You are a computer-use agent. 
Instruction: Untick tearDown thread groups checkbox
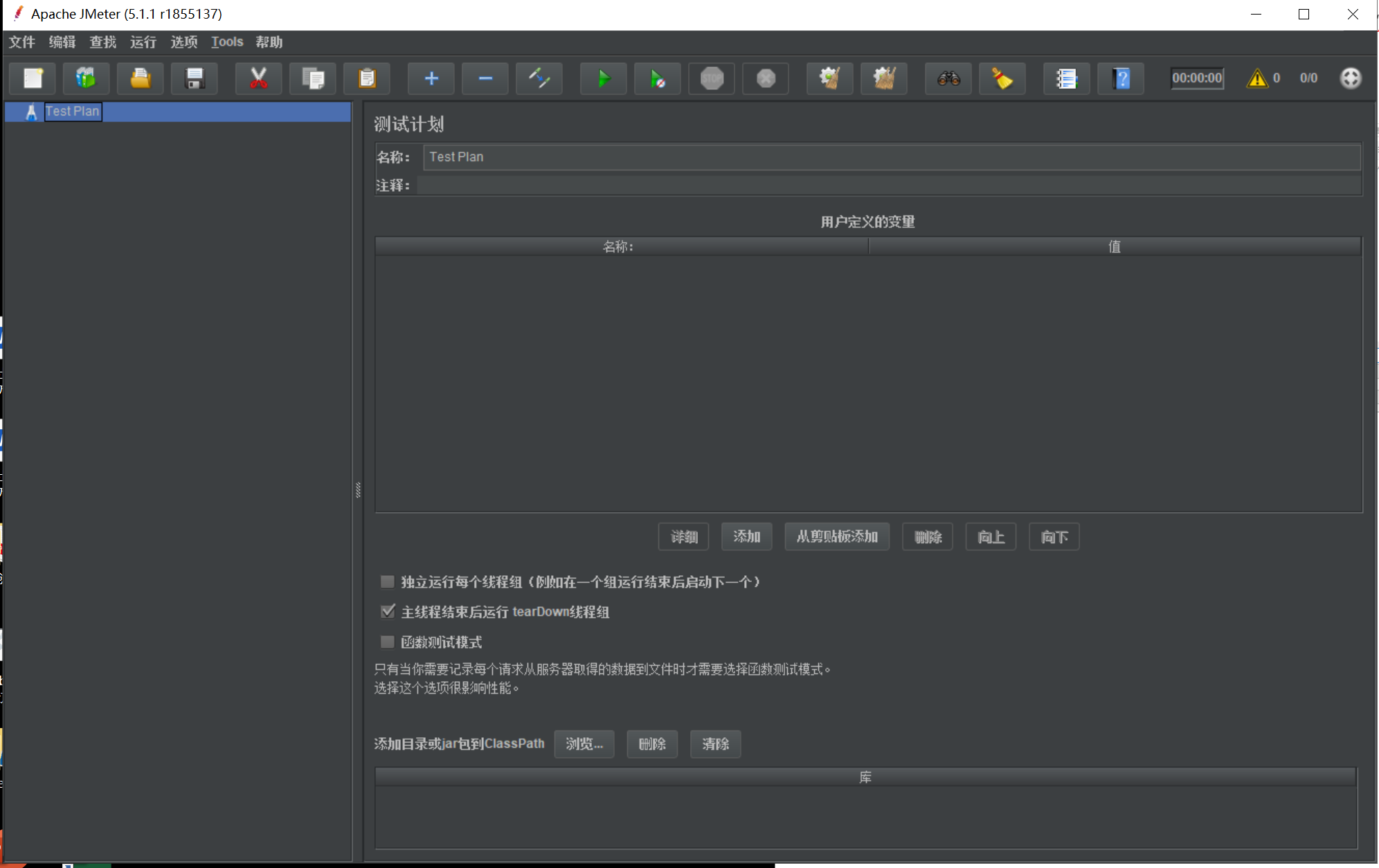pos(388,611)
